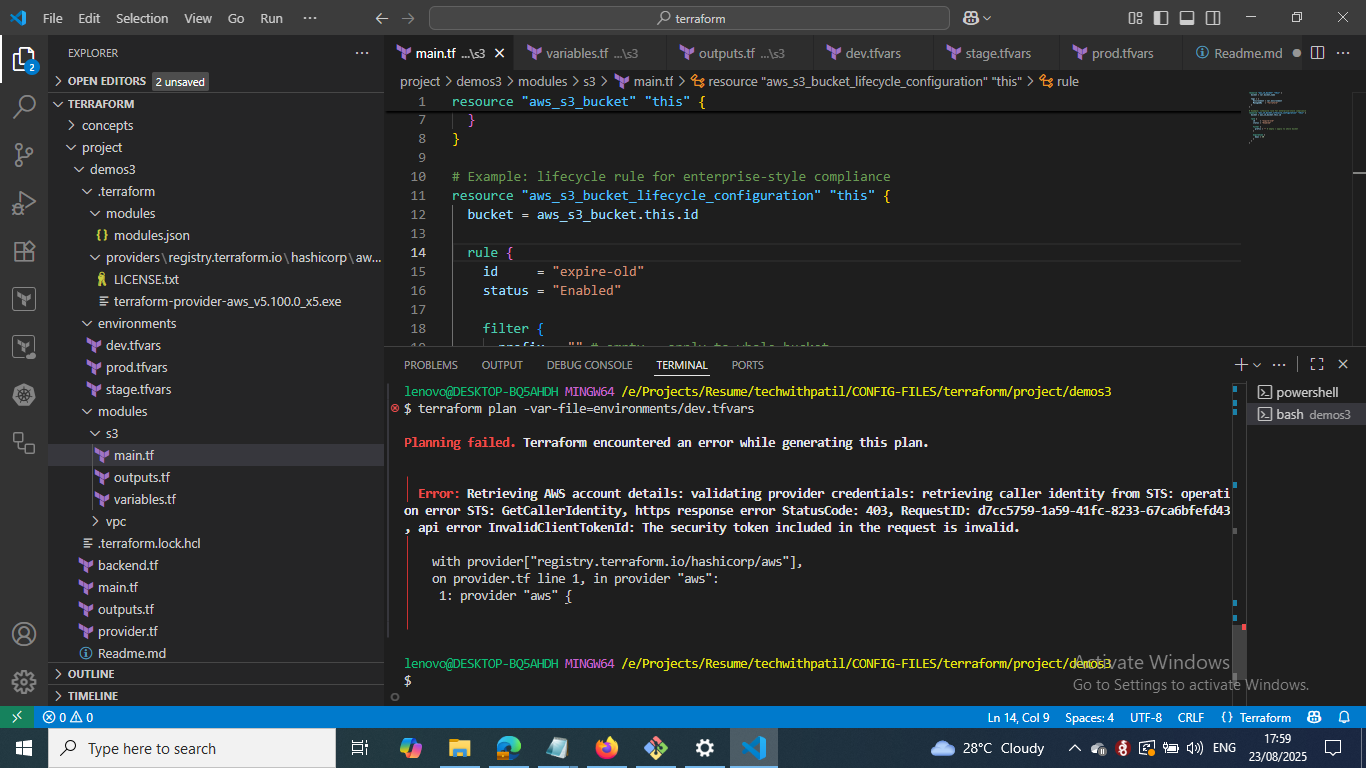Open the Terraform extension view in activity bar
Screen dimensions: 1366x768
[24, 299]
